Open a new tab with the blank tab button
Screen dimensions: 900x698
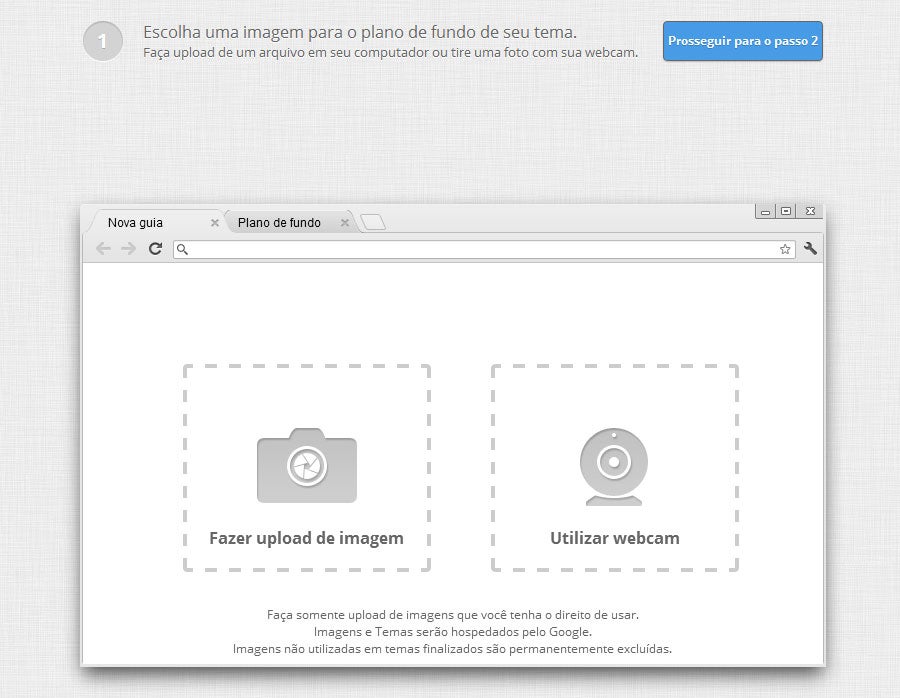pos(373,223)
